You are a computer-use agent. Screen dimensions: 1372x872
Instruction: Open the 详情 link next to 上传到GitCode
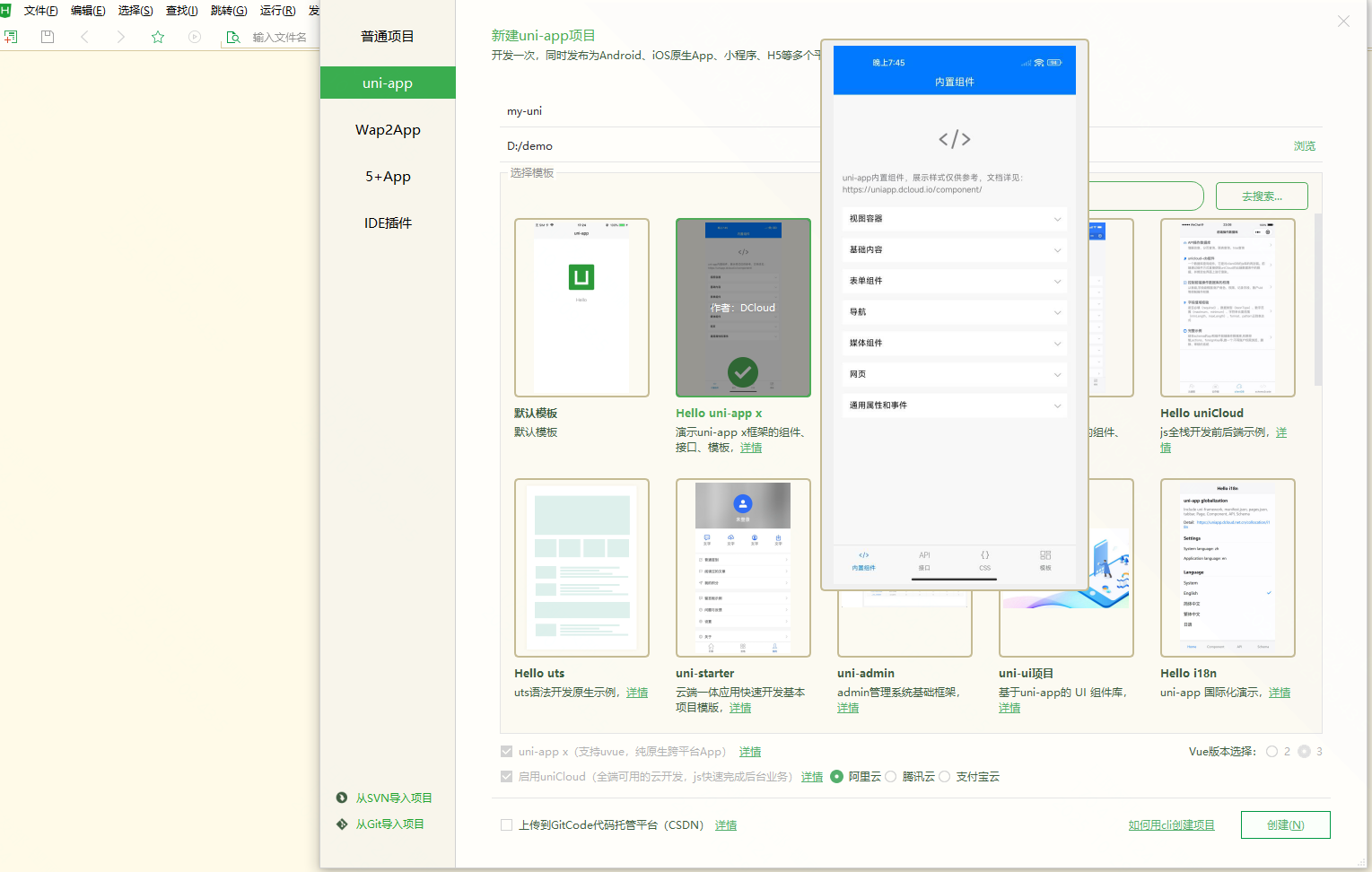(x=726, y=825)
